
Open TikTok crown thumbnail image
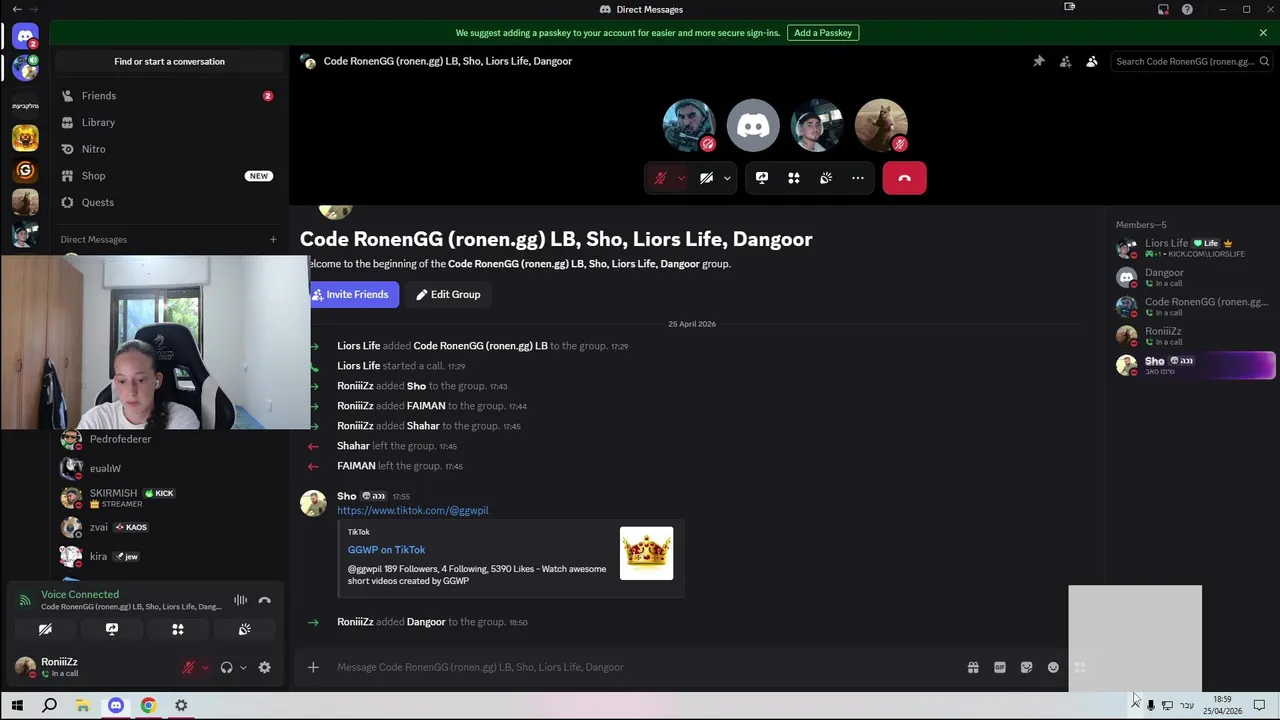[646, 553]
